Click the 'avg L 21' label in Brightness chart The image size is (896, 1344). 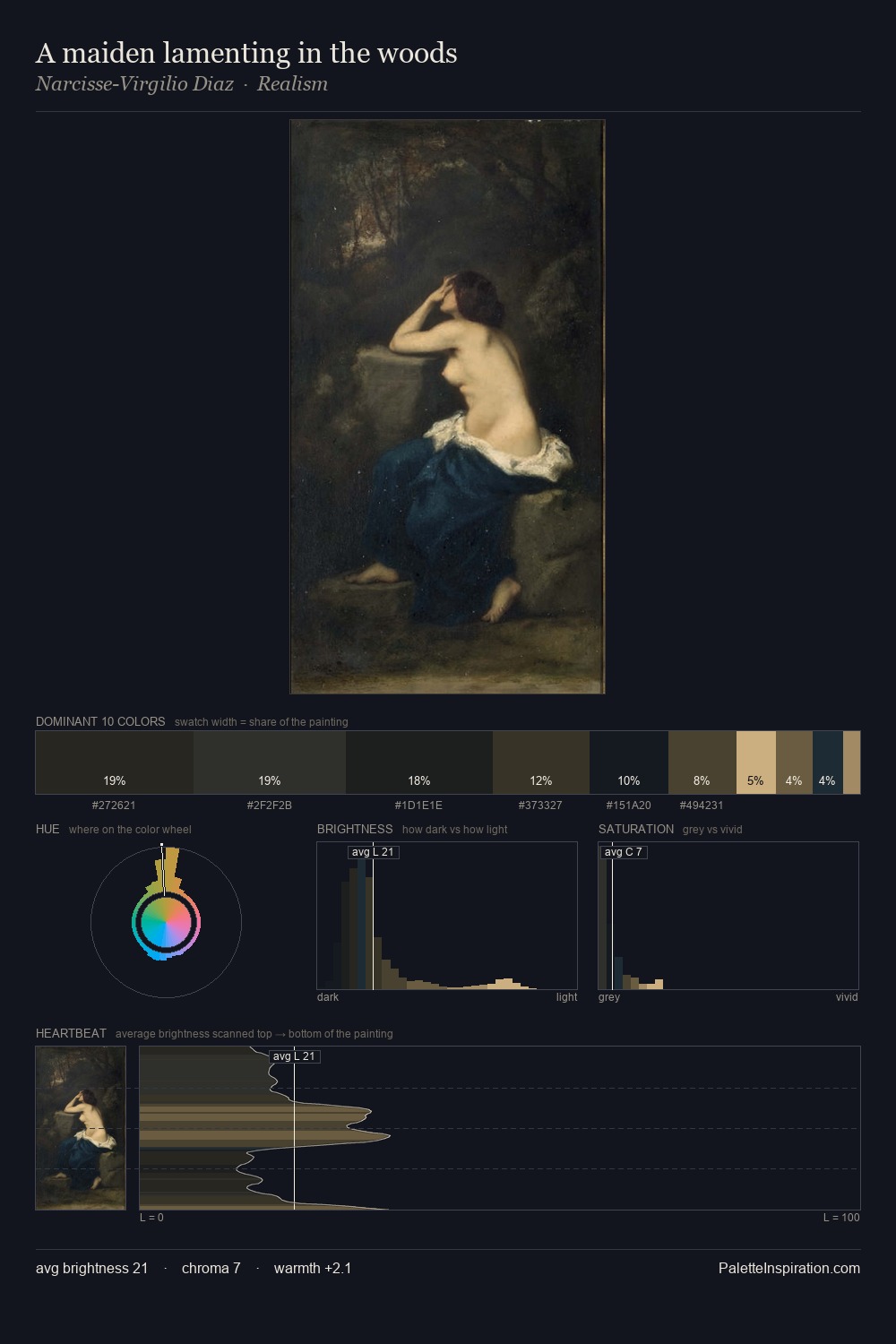(x=373, y=852)
